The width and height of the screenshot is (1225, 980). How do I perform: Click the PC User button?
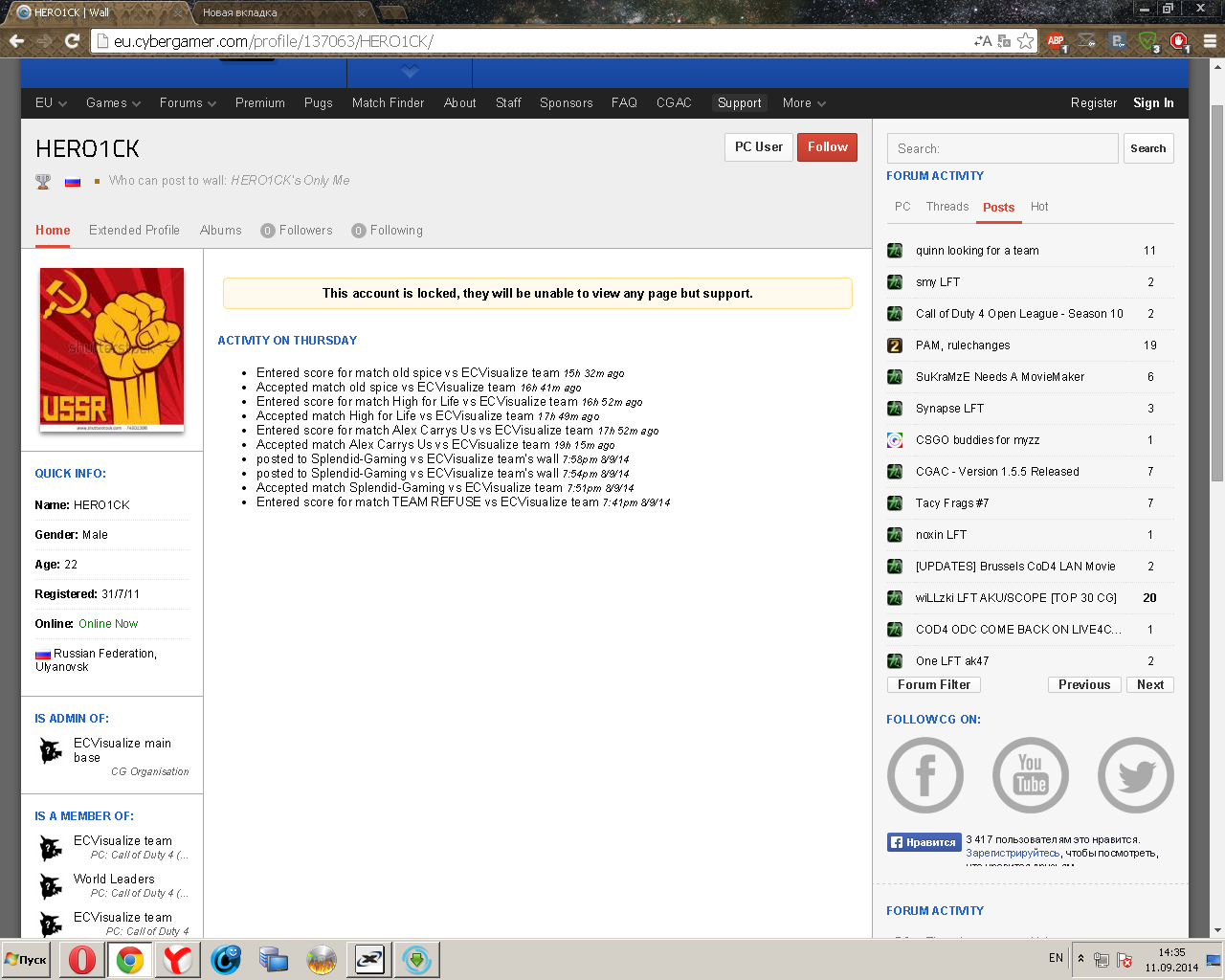point(759,147)
